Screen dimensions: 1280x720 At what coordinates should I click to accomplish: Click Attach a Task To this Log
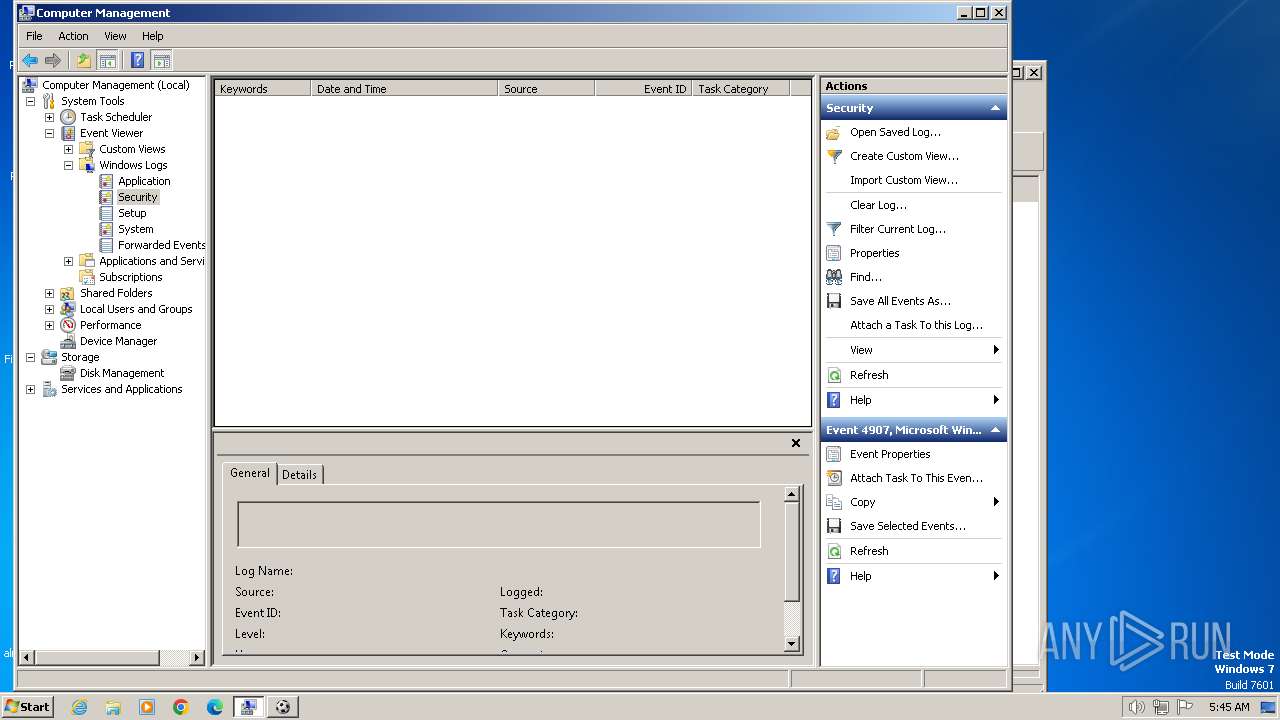916,325
